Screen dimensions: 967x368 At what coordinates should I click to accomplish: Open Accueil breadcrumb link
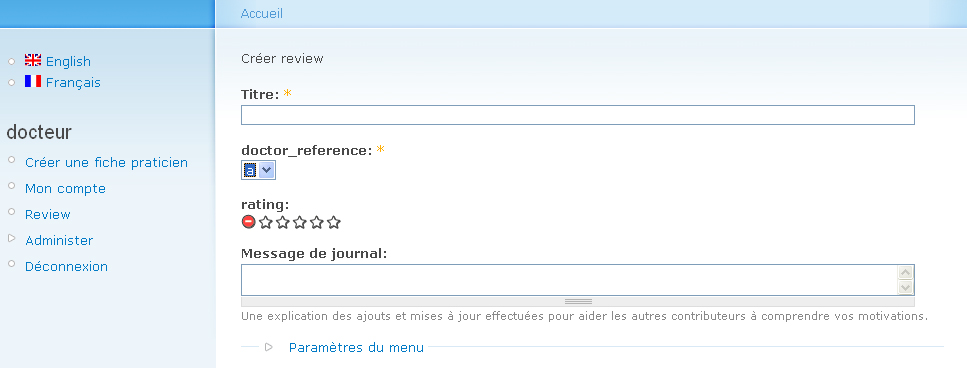[261, 14]
